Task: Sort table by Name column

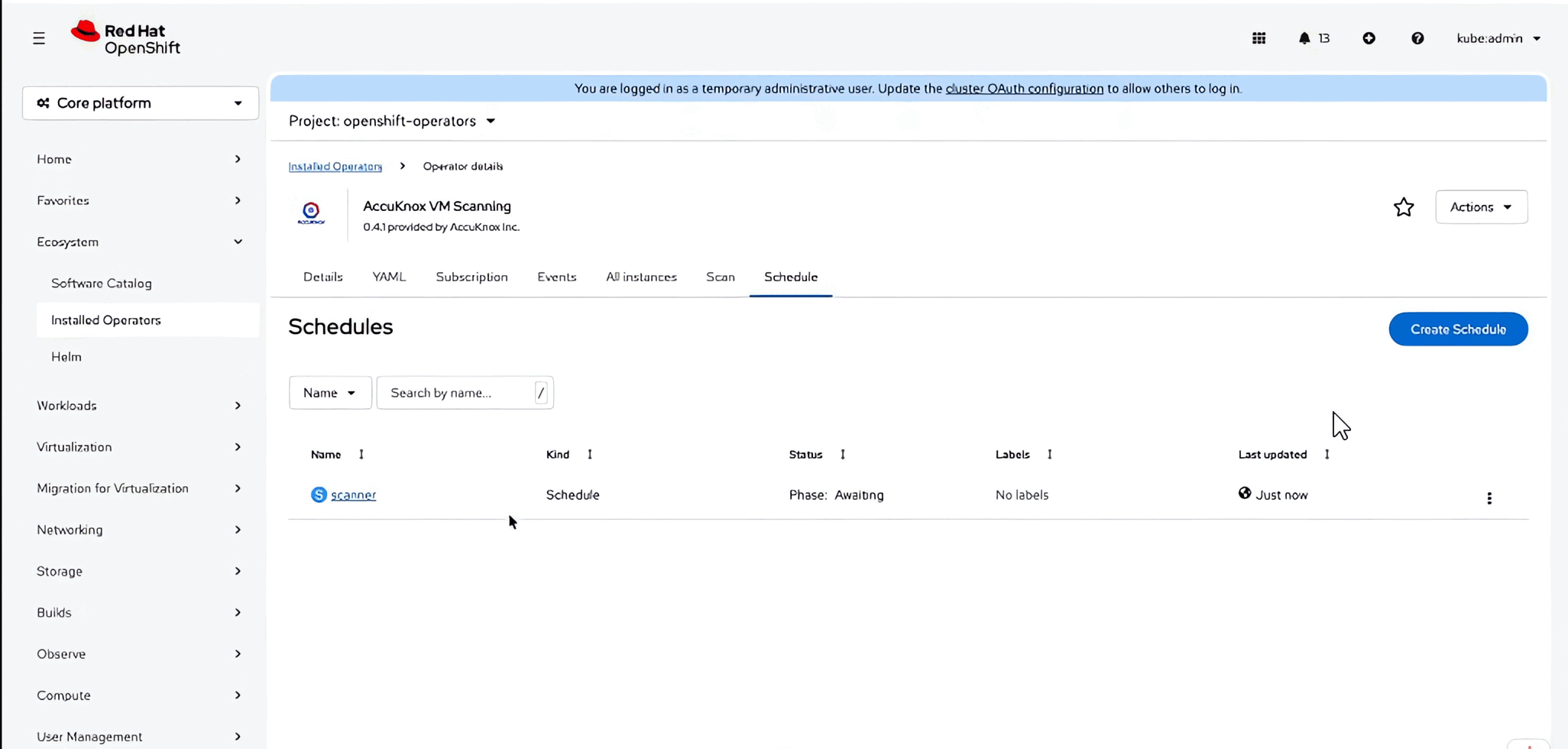Action: tap(337, 455)
